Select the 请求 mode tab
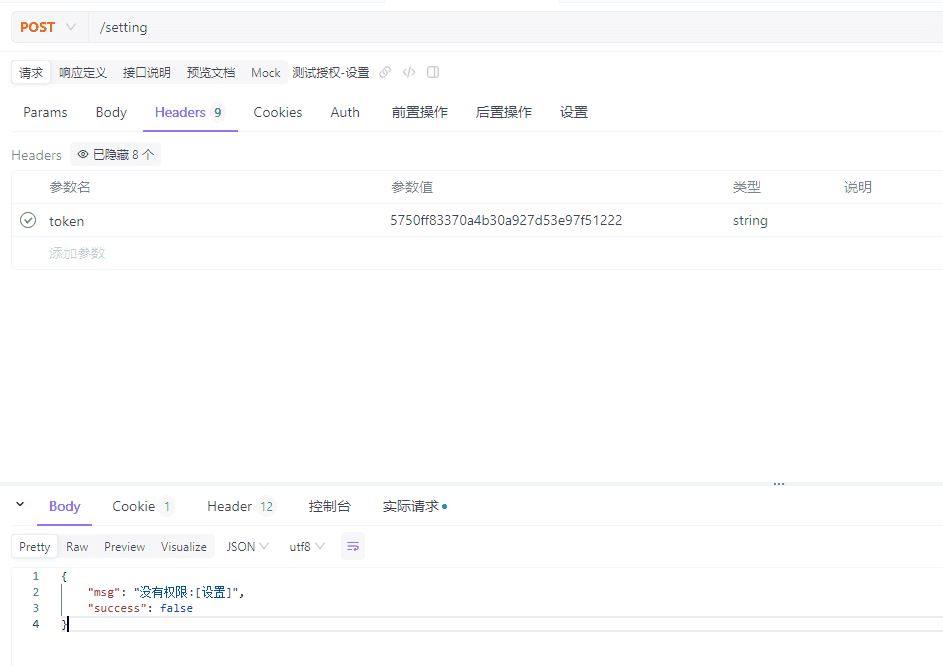This screenshot has width=943, height=666. [31, 73]
